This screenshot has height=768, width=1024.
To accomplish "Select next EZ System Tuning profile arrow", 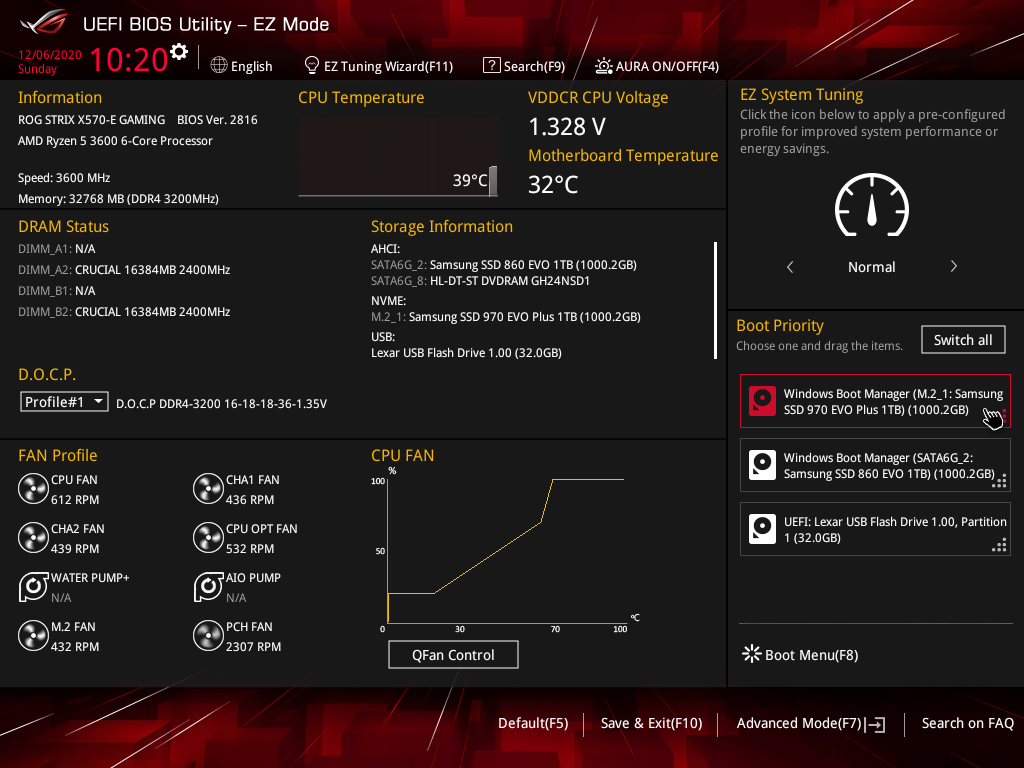I will click(953, 266).
